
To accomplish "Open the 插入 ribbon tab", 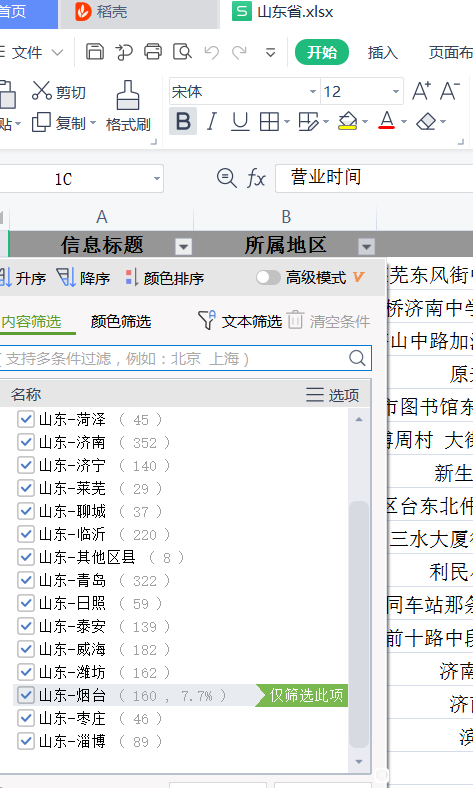I will tap(383, 52).
